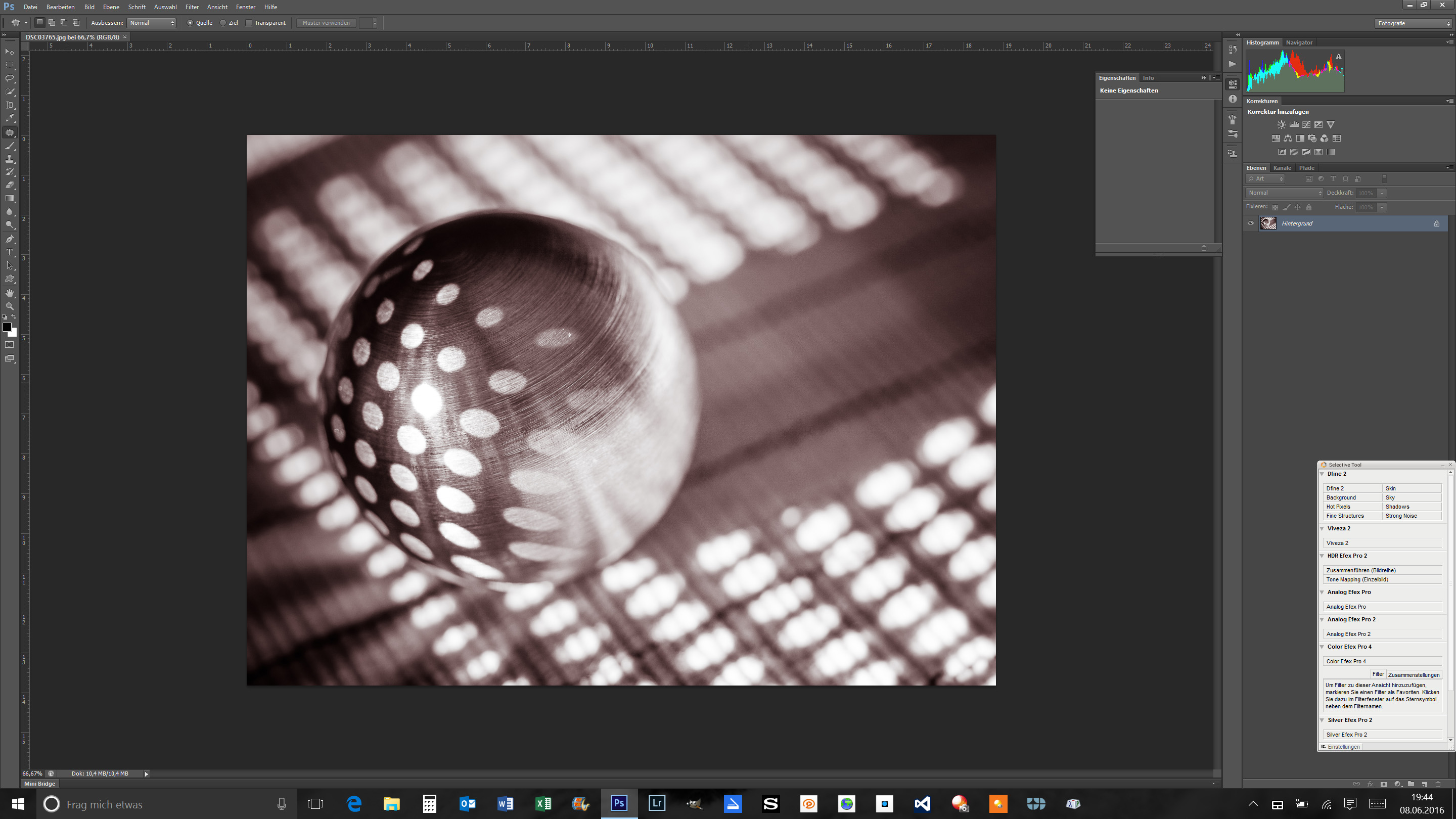Select the Zoom magnifier tool
This screenshot has height=819, width=1456.
[x=10, y=306]
